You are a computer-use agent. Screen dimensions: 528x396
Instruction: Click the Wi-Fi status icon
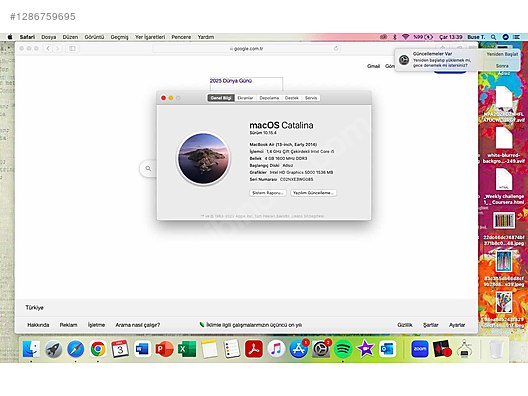click(x=406, y=37)
